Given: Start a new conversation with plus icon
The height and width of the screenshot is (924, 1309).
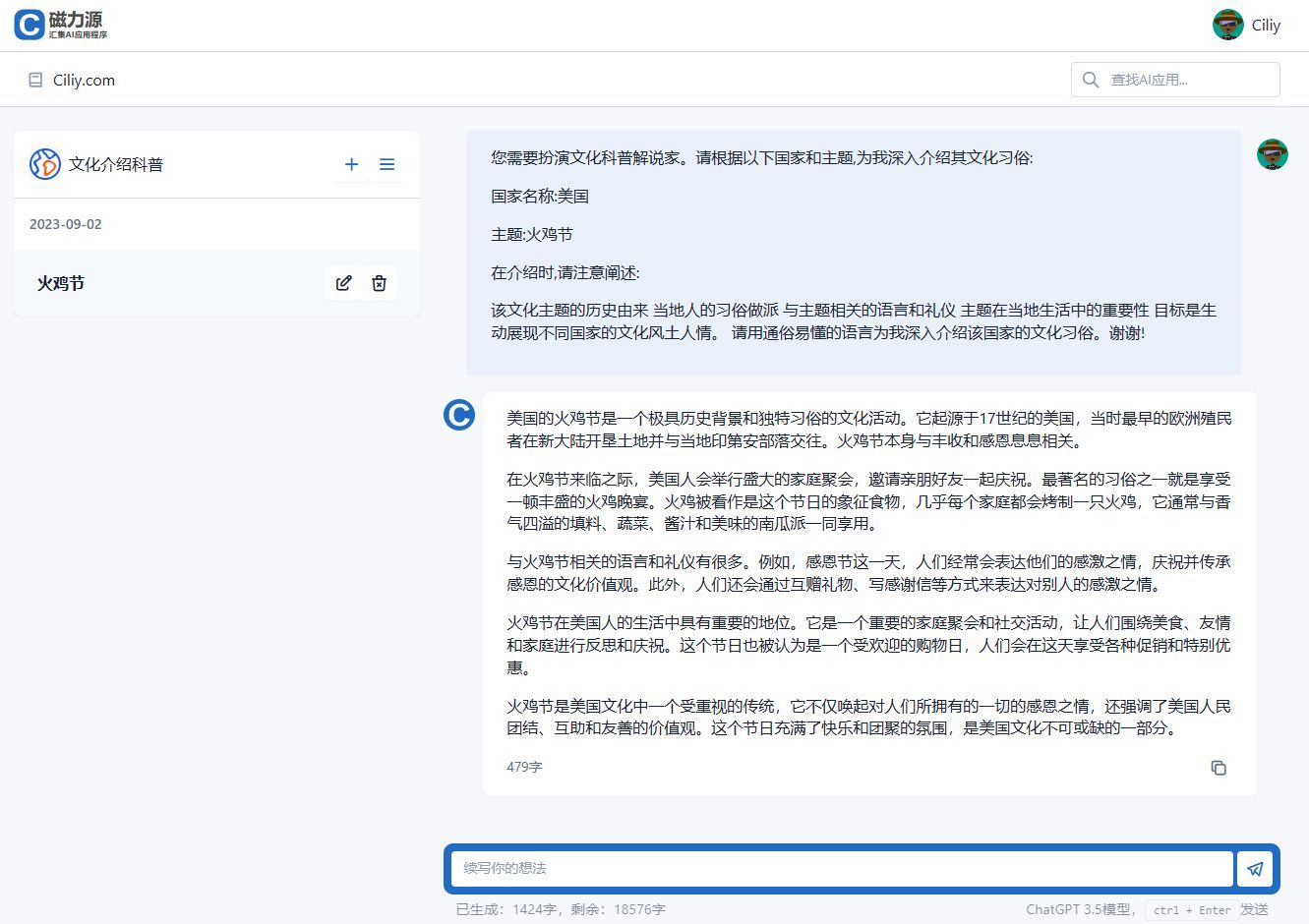Looking at the screenshot, I should tap(351, 164).
